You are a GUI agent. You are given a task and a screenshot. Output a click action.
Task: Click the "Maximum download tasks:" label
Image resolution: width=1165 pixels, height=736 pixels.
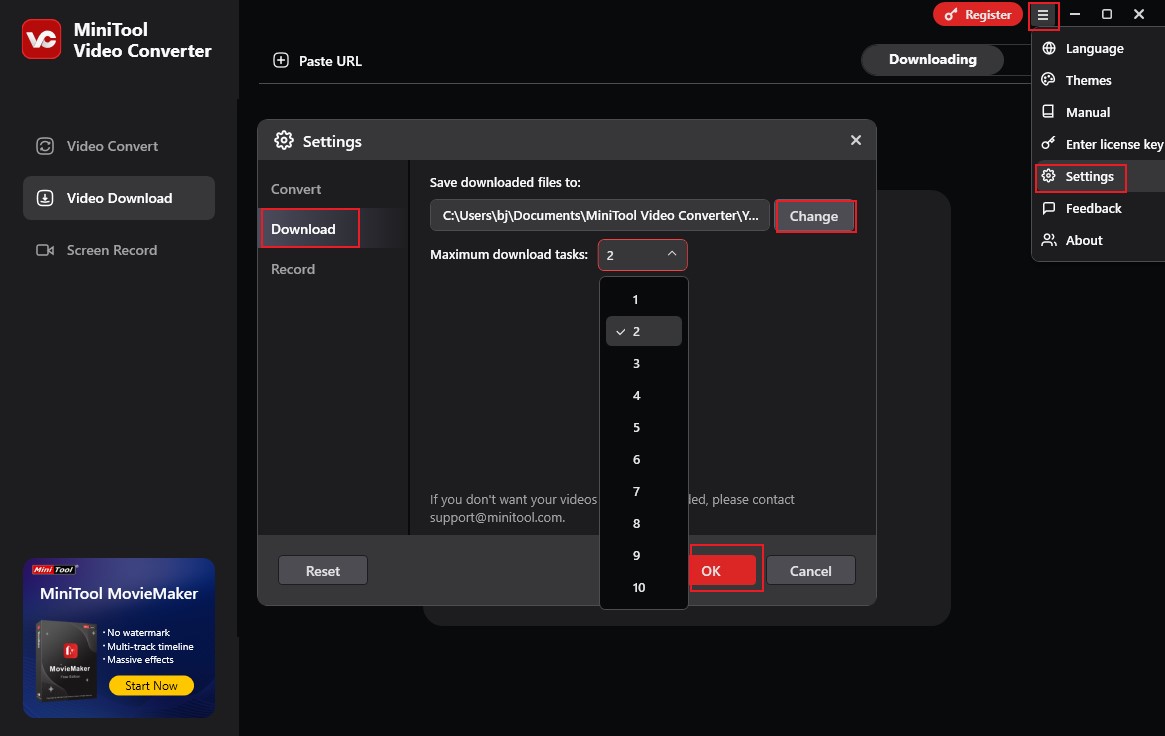pyautogui.click(x=509, y=254)
